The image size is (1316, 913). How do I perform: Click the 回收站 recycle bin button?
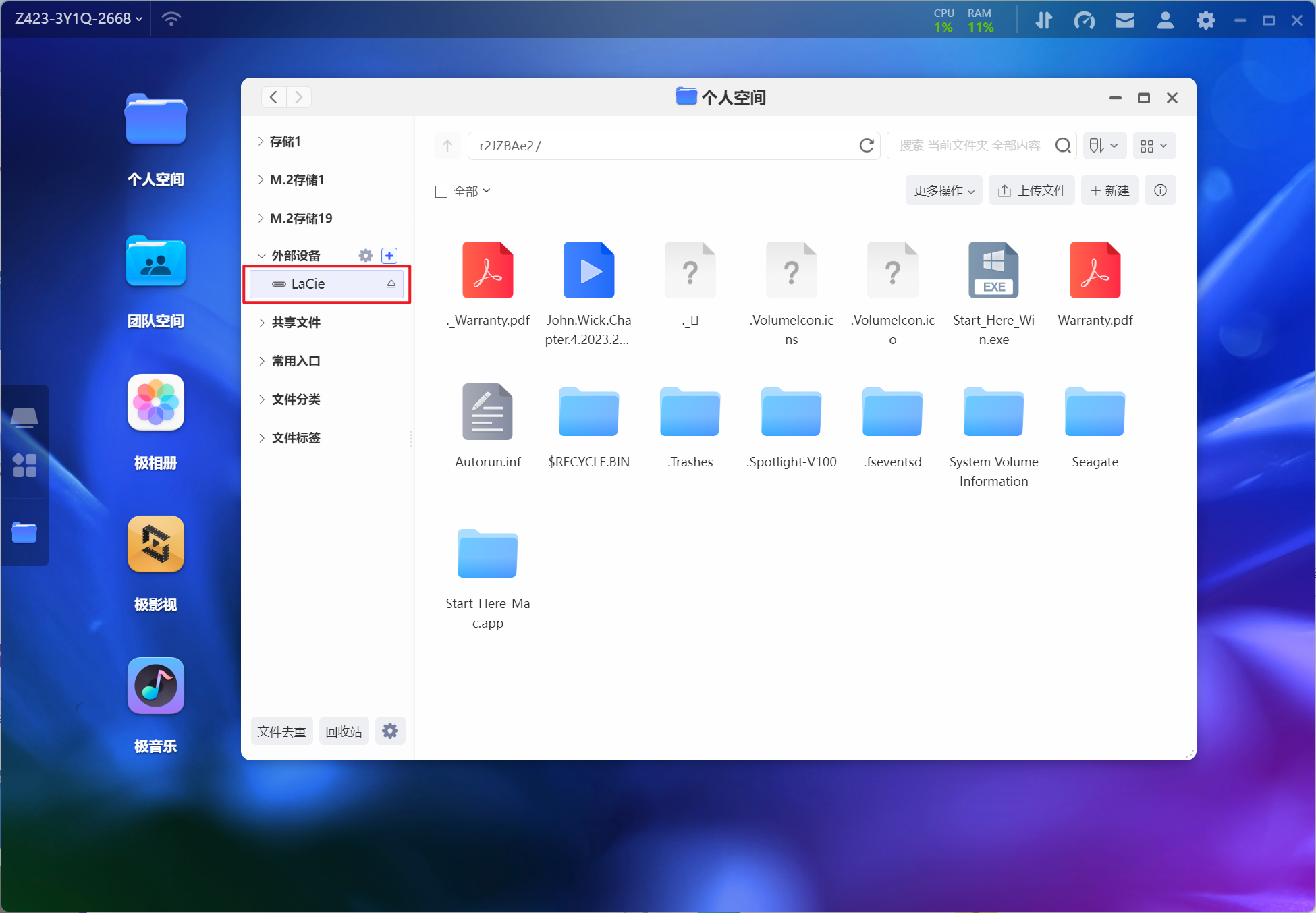point(344,731)
